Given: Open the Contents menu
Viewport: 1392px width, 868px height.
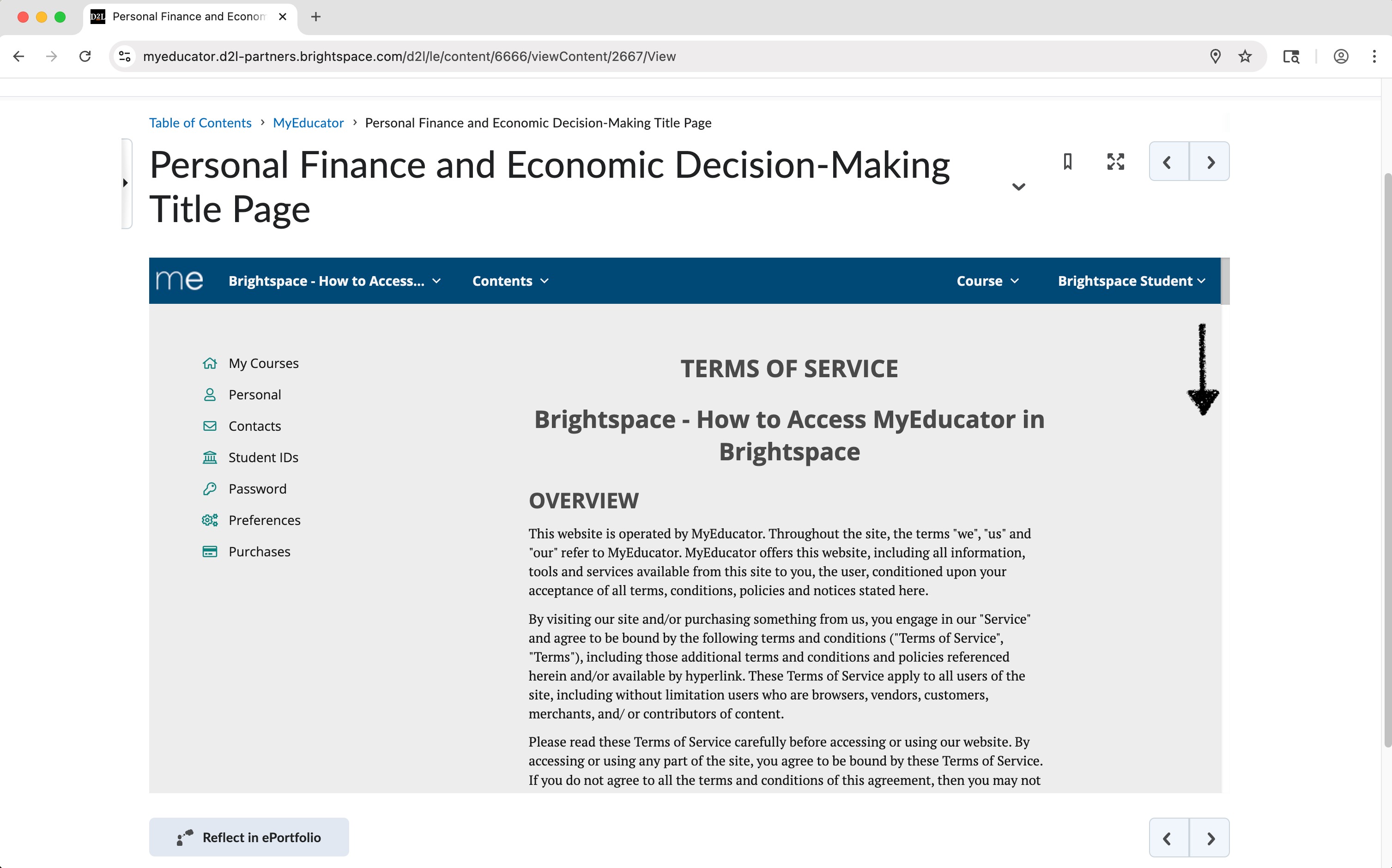Looking at the screenshot, I should tap(510, 281).
